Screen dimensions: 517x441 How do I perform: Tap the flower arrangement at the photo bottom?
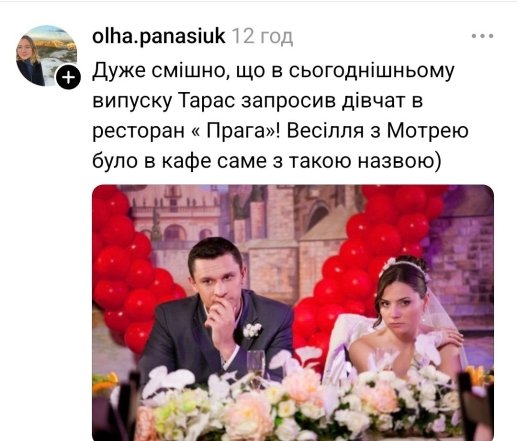300,405
